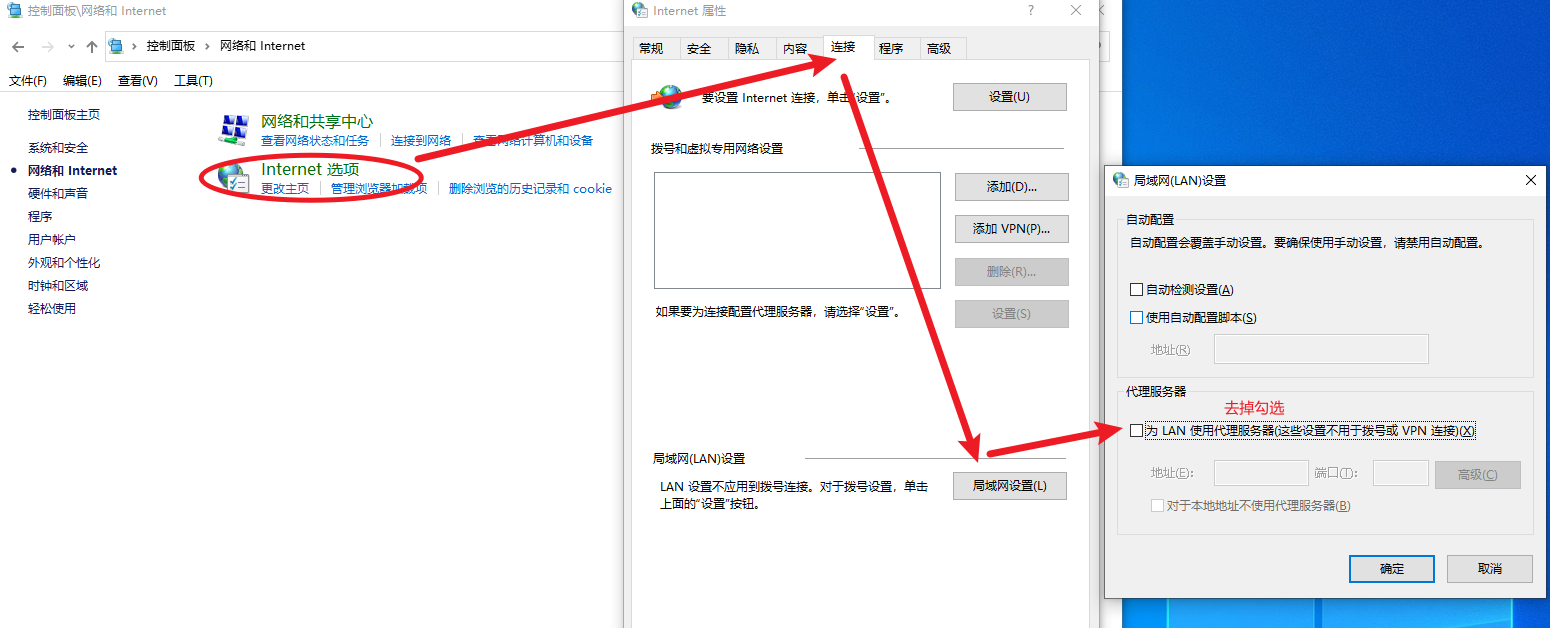Click 网络和 Internet breadcrumb in address bar

coord(262,46)
